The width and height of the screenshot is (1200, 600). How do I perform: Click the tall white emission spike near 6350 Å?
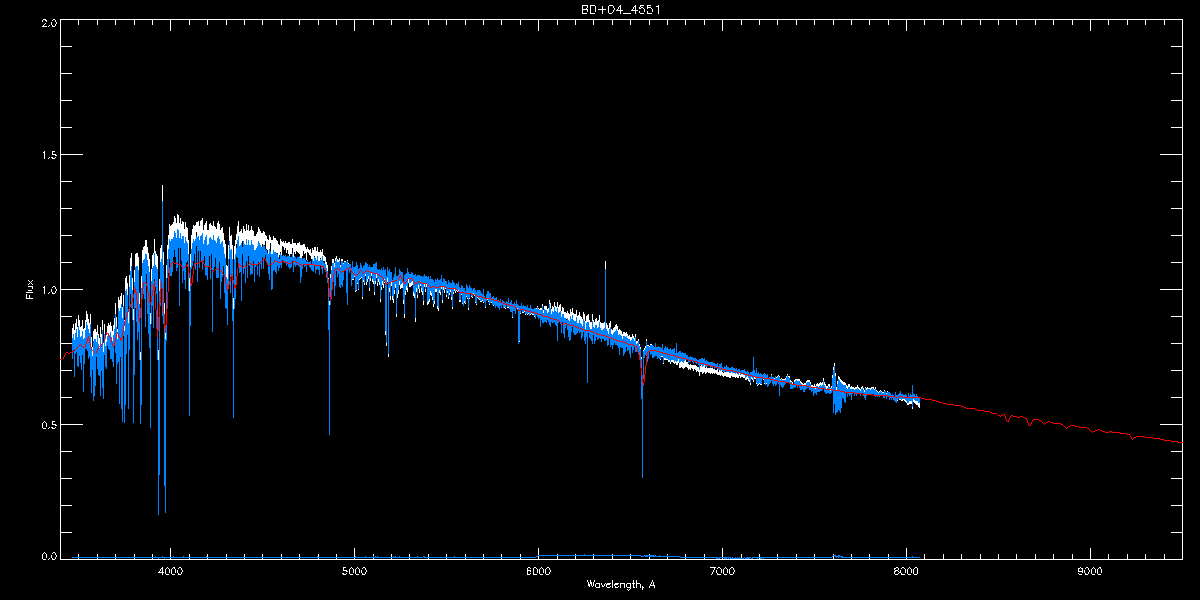point(605,290)
